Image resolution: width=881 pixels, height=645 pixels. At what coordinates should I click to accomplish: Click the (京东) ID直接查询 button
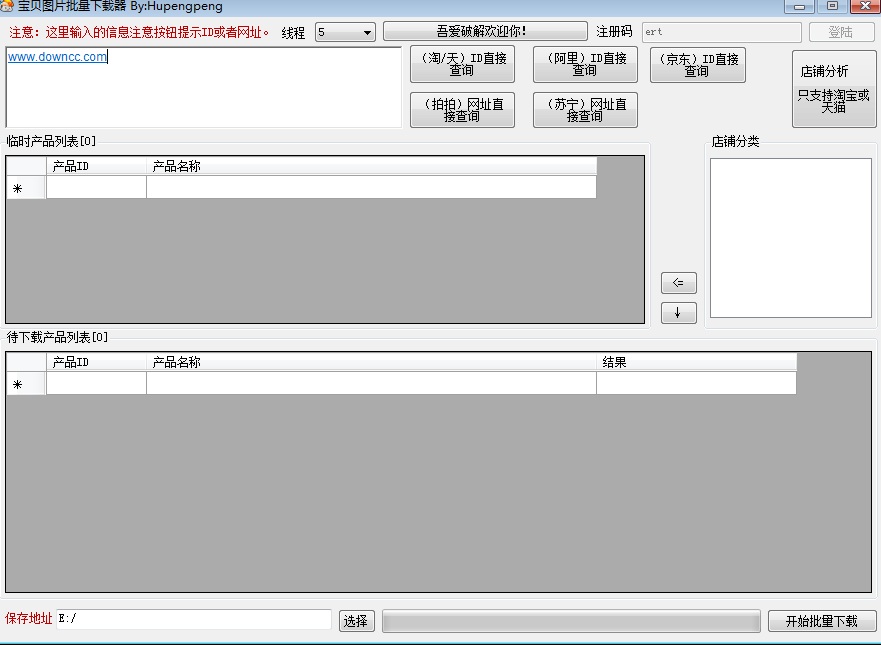click(x=697, y=65)
